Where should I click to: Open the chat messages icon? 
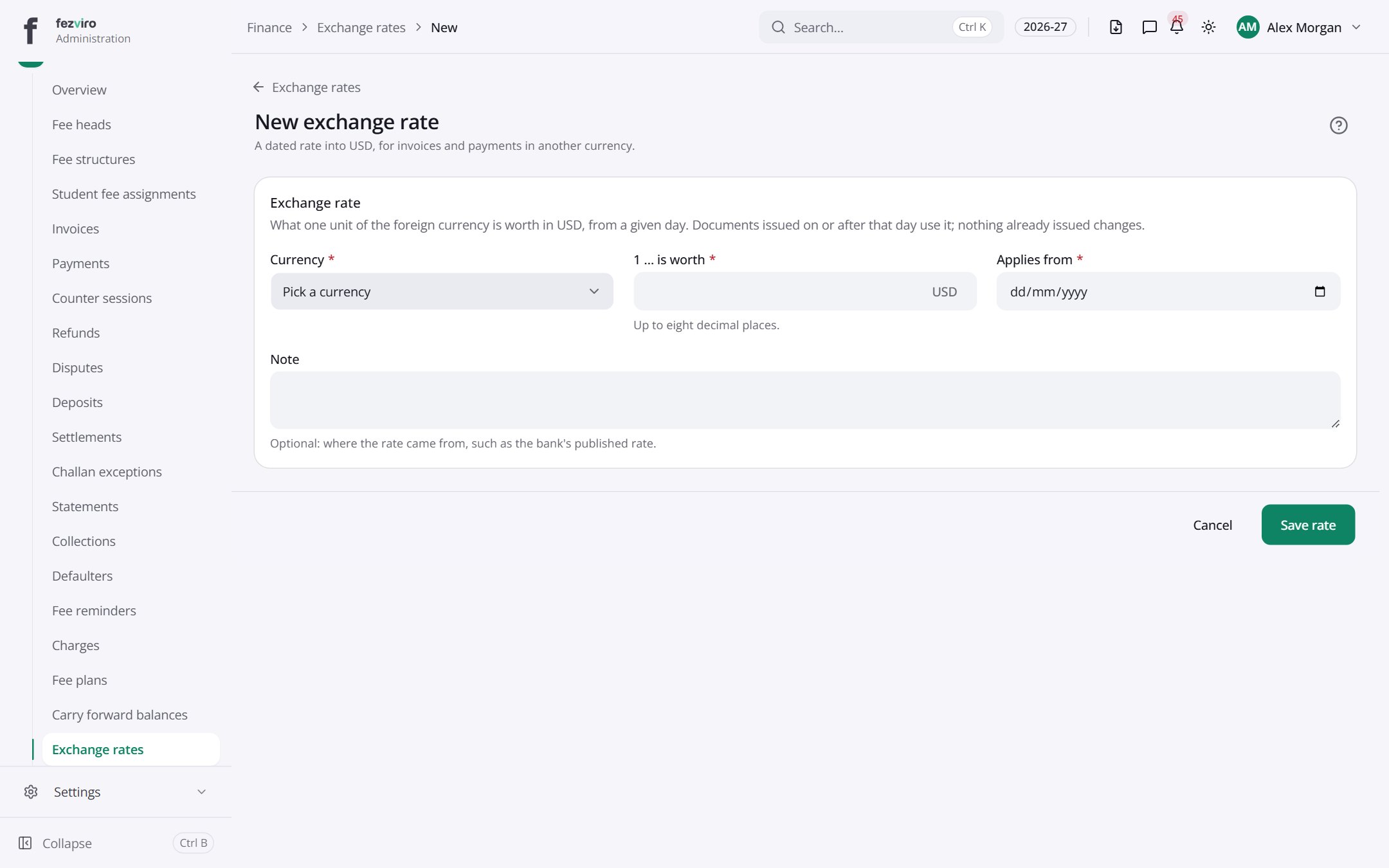(1149, 27)
